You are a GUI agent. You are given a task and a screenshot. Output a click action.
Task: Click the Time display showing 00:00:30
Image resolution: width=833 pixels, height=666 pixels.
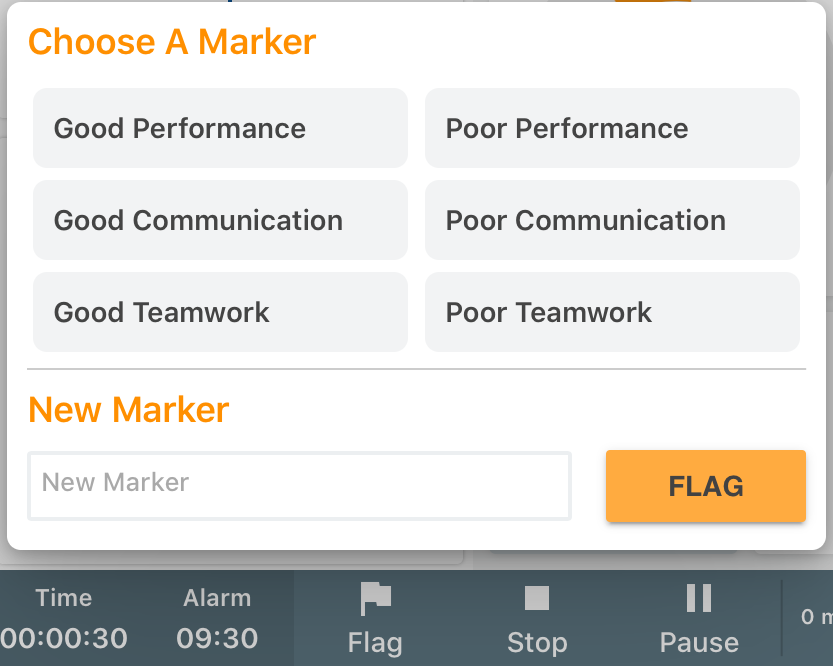(x=63, y=639)
